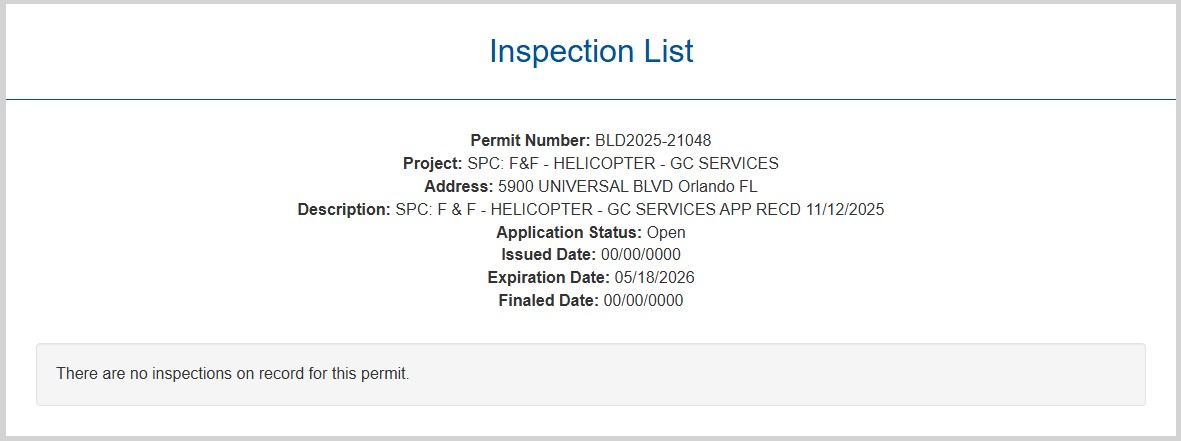Click the horizontal divider below the heading
Viewport: 1181px width, 441px height.
coord(590,99)
